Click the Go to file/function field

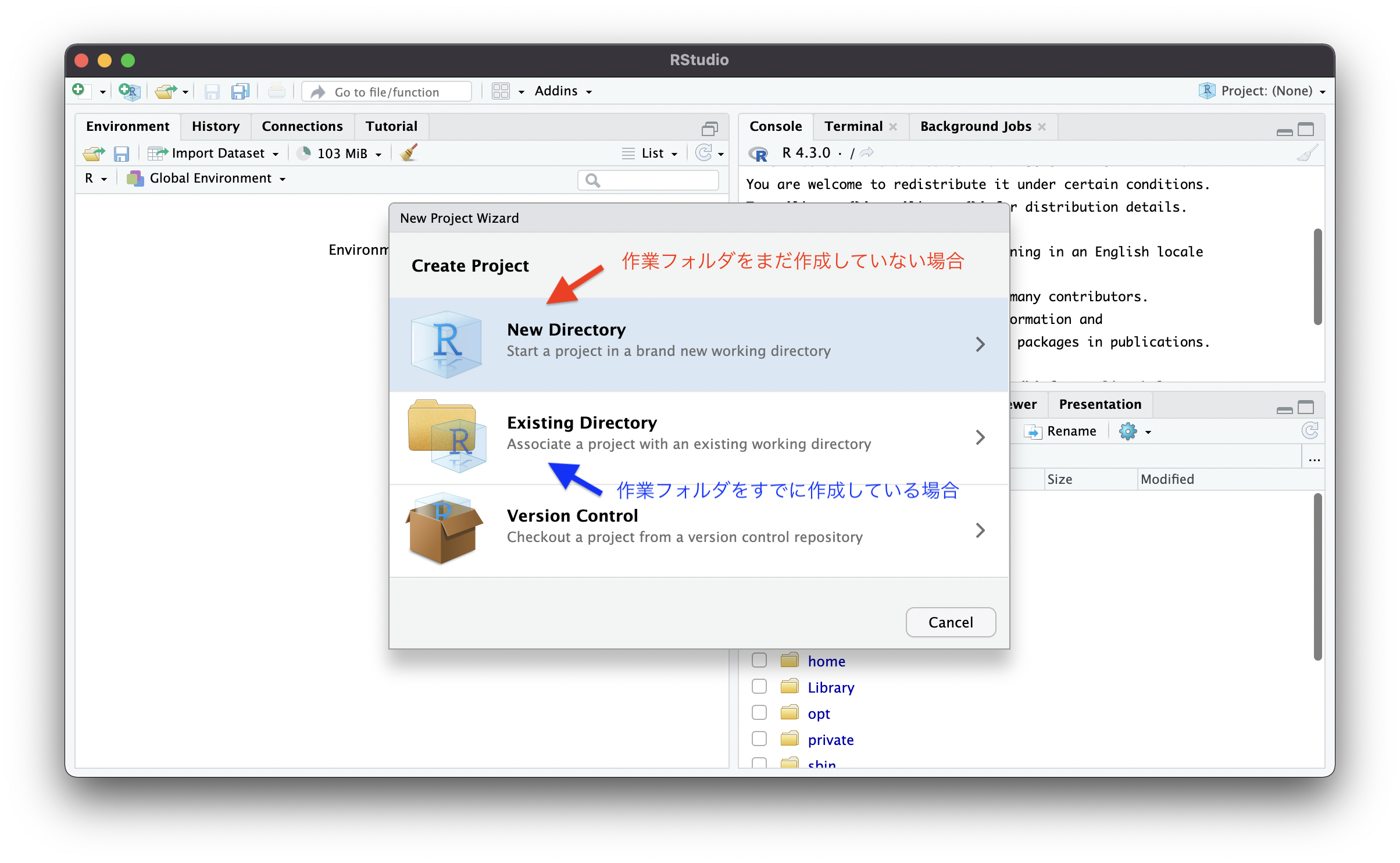coord(387,92)
